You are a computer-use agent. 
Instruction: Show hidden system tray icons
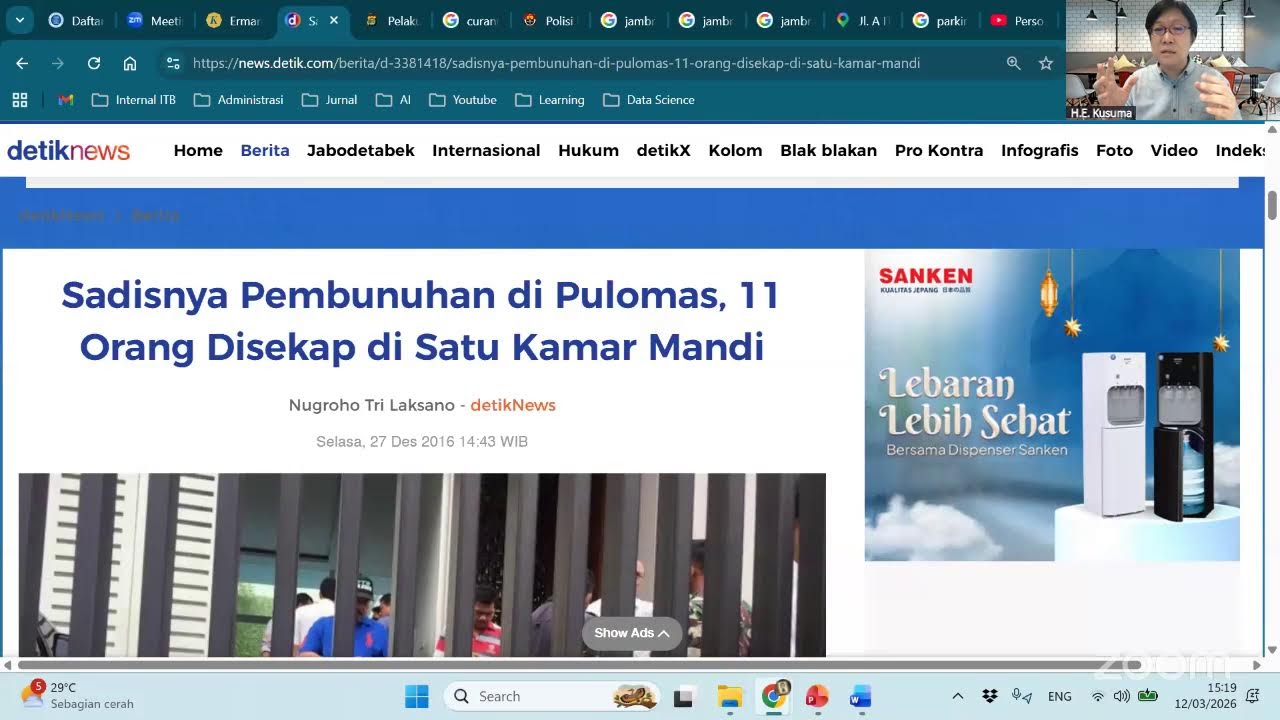(958, 697)
